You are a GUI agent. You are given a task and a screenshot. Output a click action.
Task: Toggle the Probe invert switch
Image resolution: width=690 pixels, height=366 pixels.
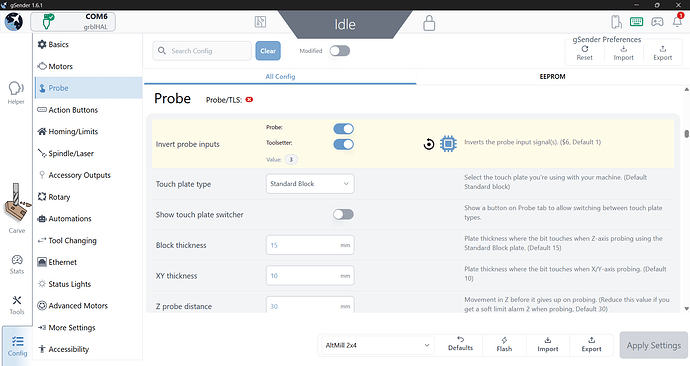343,129
